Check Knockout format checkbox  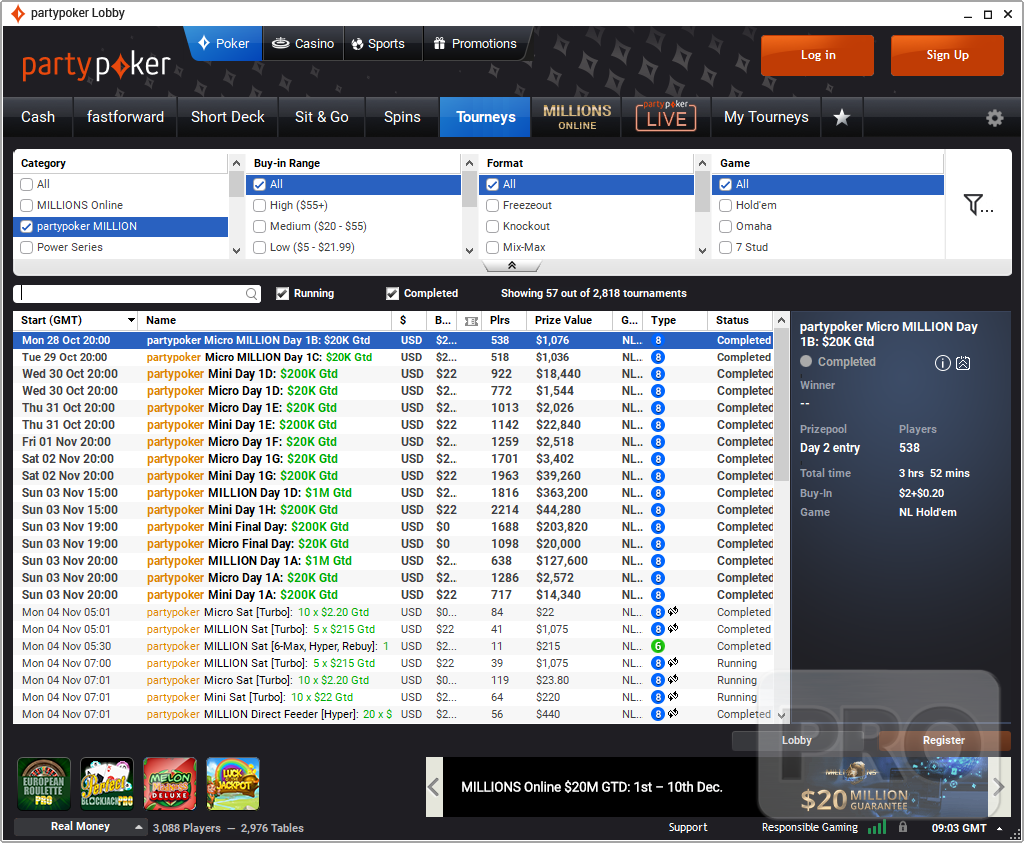click(x=492, y=227)
